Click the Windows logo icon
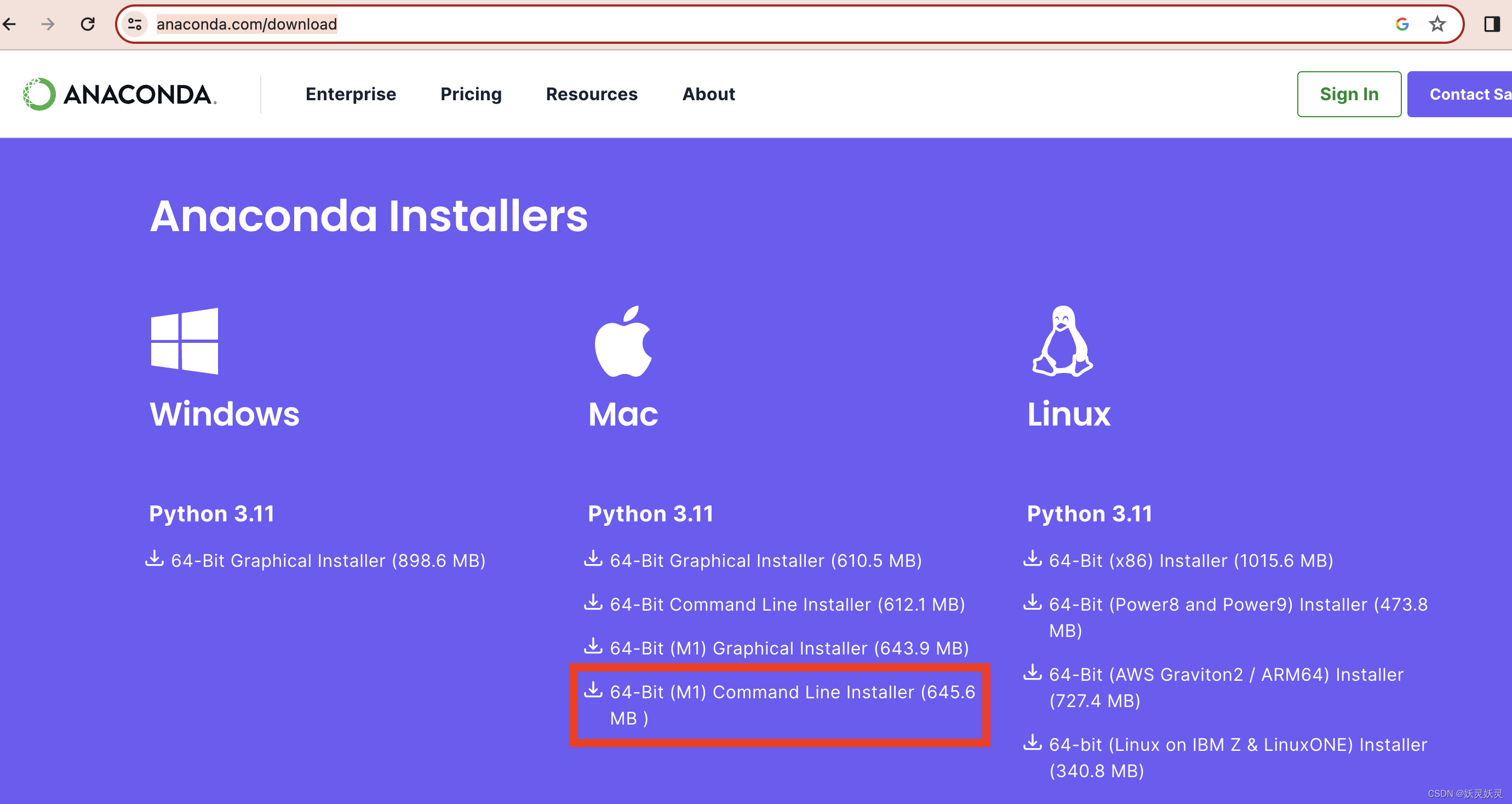The width and height of the screenshot is (1512, 804). point(184,341)
